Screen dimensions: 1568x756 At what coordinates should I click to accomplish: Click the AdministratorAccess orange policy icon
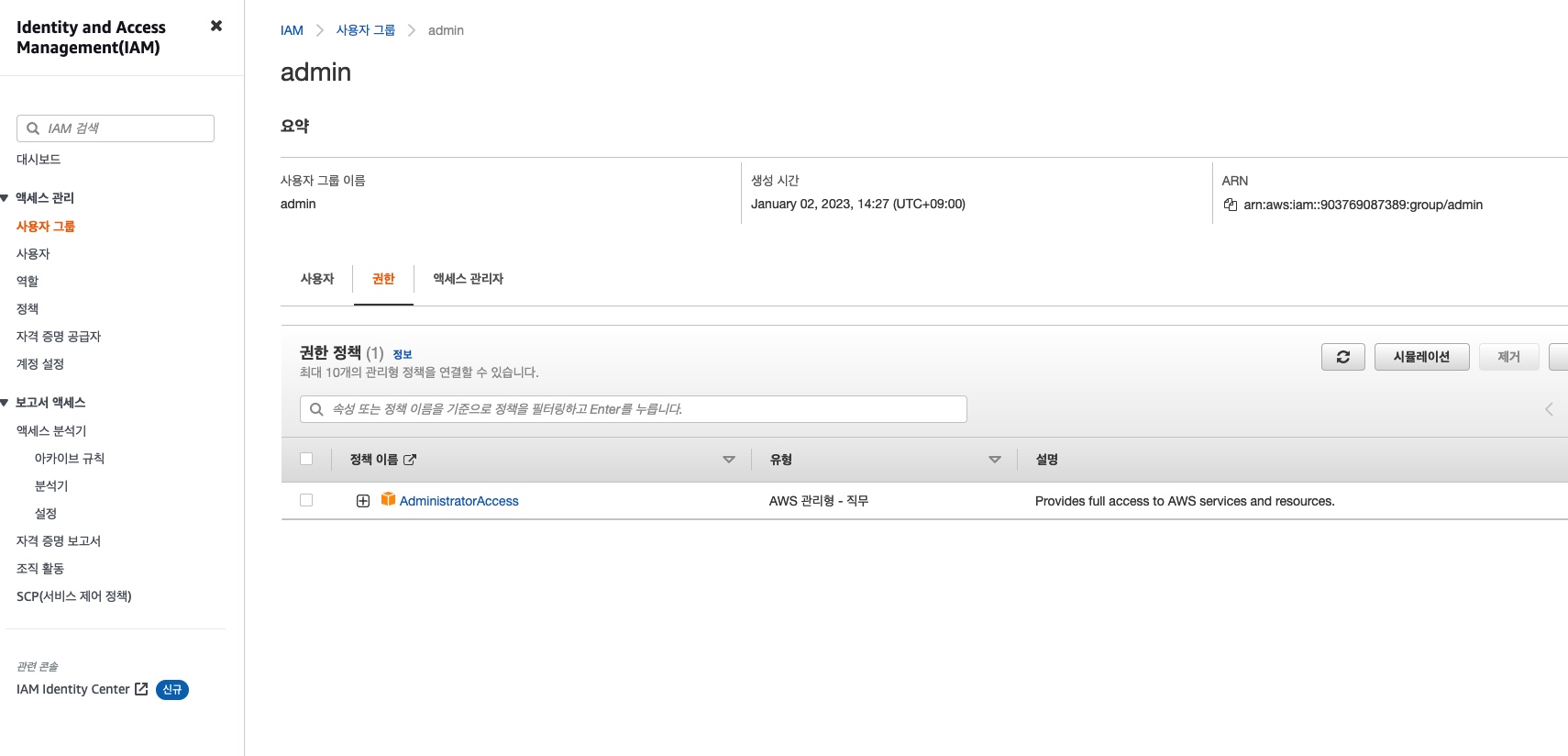pyautogui.click(x=389, y=499)
